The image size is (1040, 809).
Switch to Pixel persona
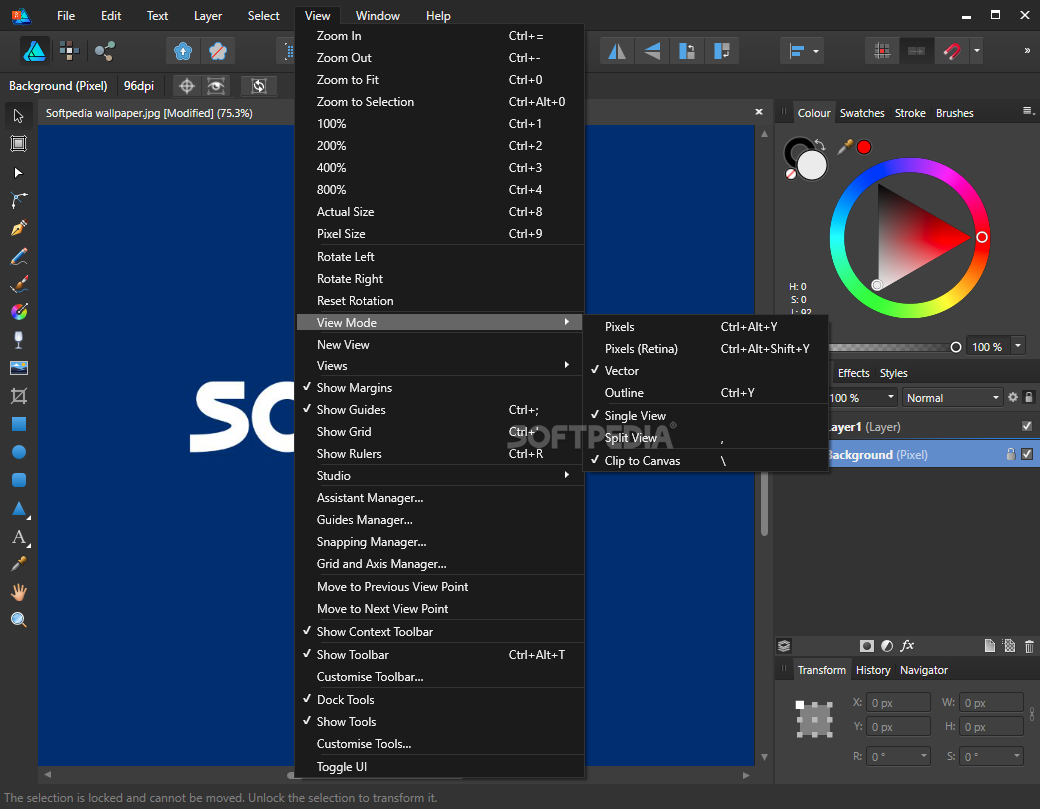[x=69, y=51]
